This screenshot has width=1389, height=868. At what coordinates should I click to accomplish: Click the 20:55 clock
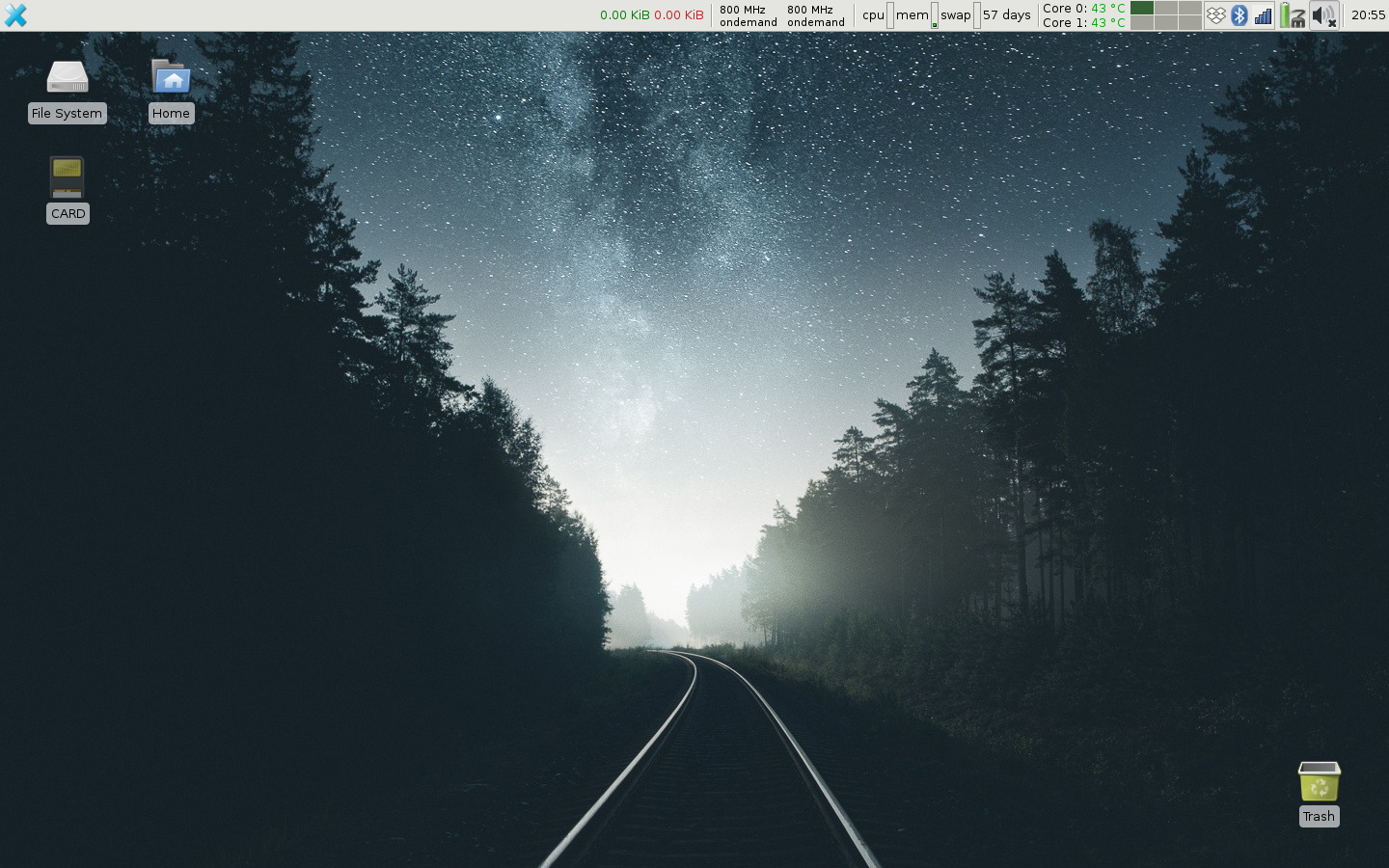(1368, 15)
